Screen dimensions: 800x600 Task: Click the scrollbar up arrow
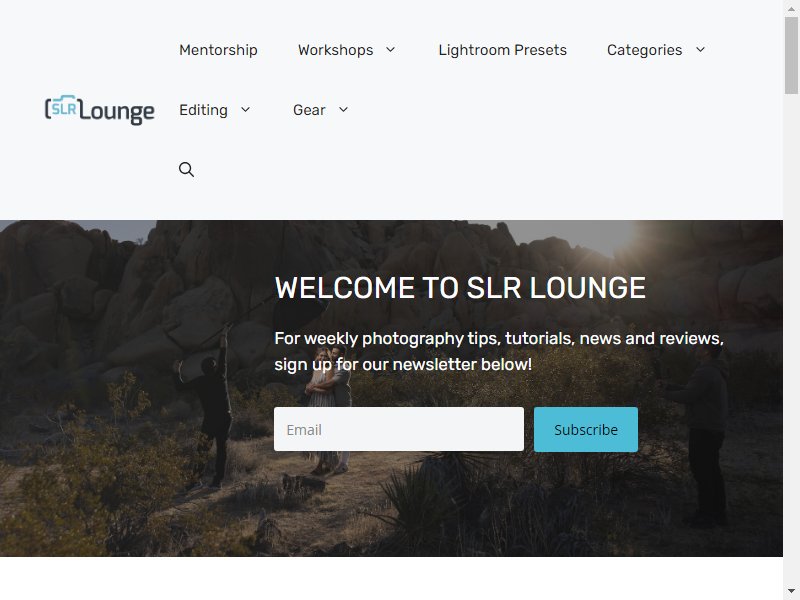pos(791,8)
